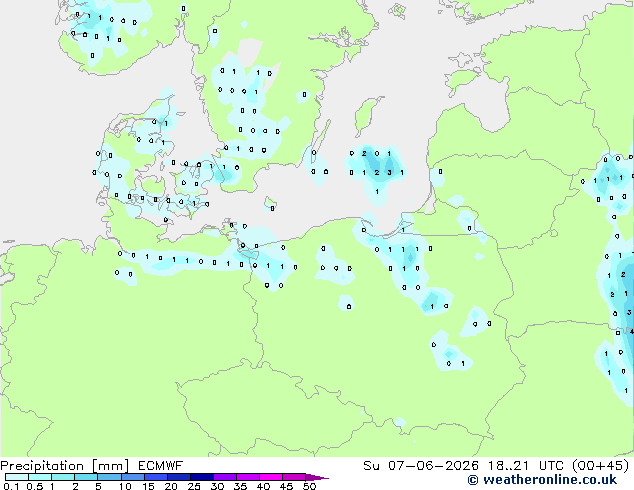
Task: Click the above-50 mm legend arrow
Action: pyautogui.click(x=316, y=477)
